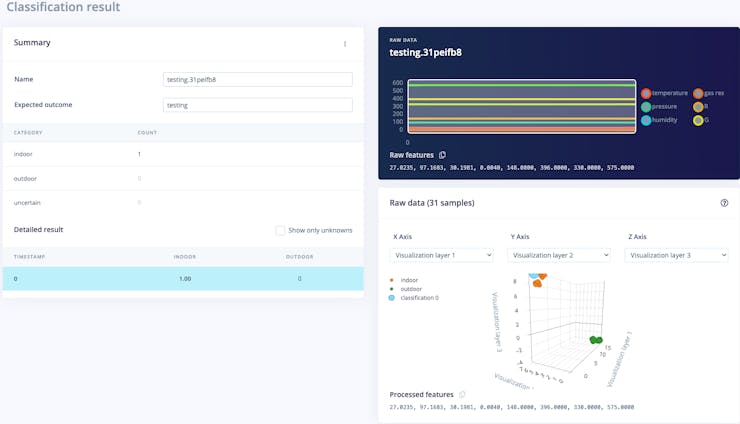Viewport: 740px width, 424px height.
Task: Click the Outdoor column header
Action: tap(299, 256)
